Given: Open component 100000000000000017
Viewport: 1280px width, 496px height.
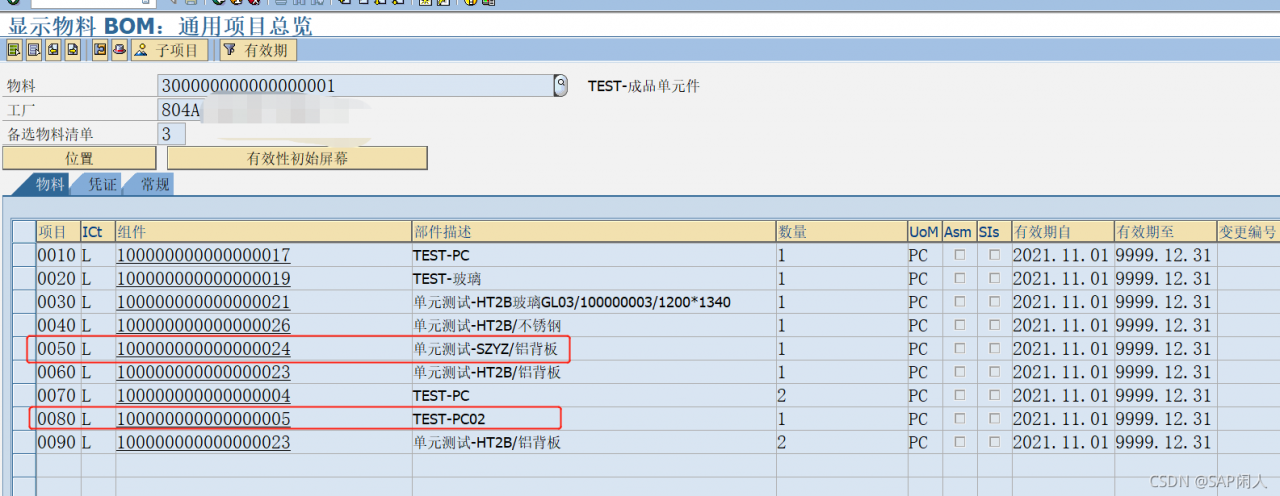Looking at the screenshot, I should 204,255.
